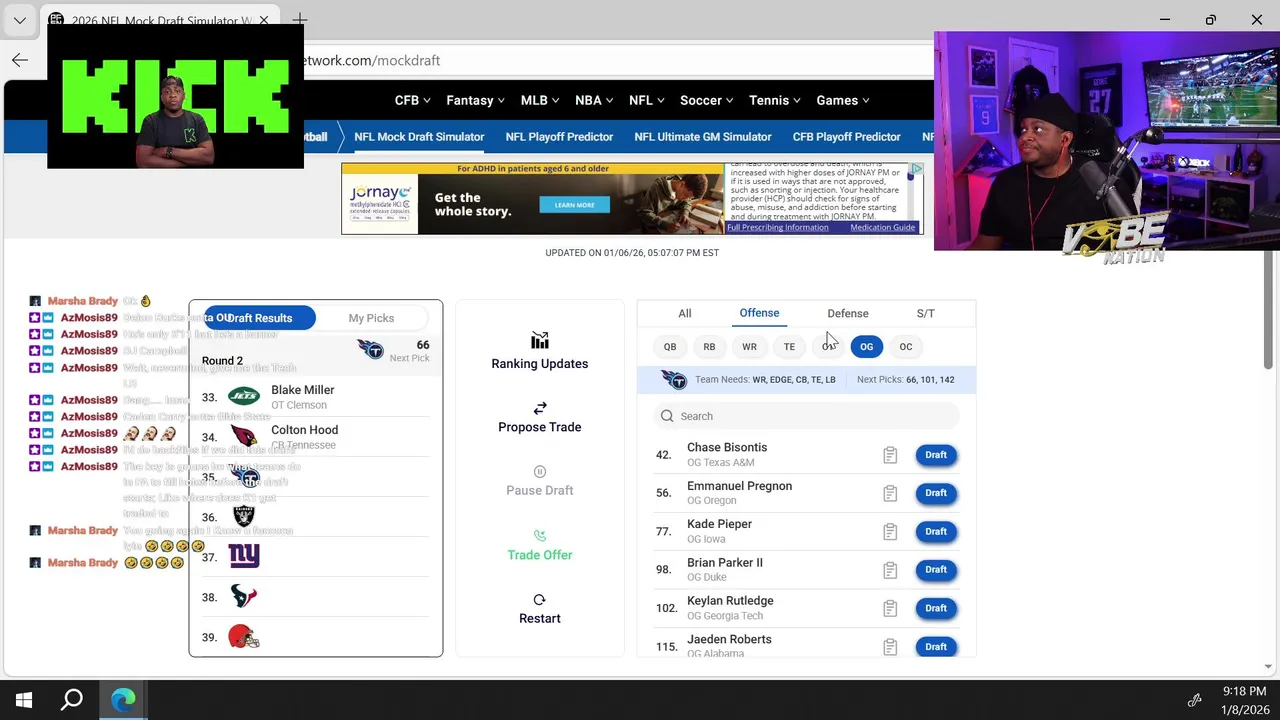1280x720 pixels.
Task: Open a new browser tab
Action: tap(300, 20)
